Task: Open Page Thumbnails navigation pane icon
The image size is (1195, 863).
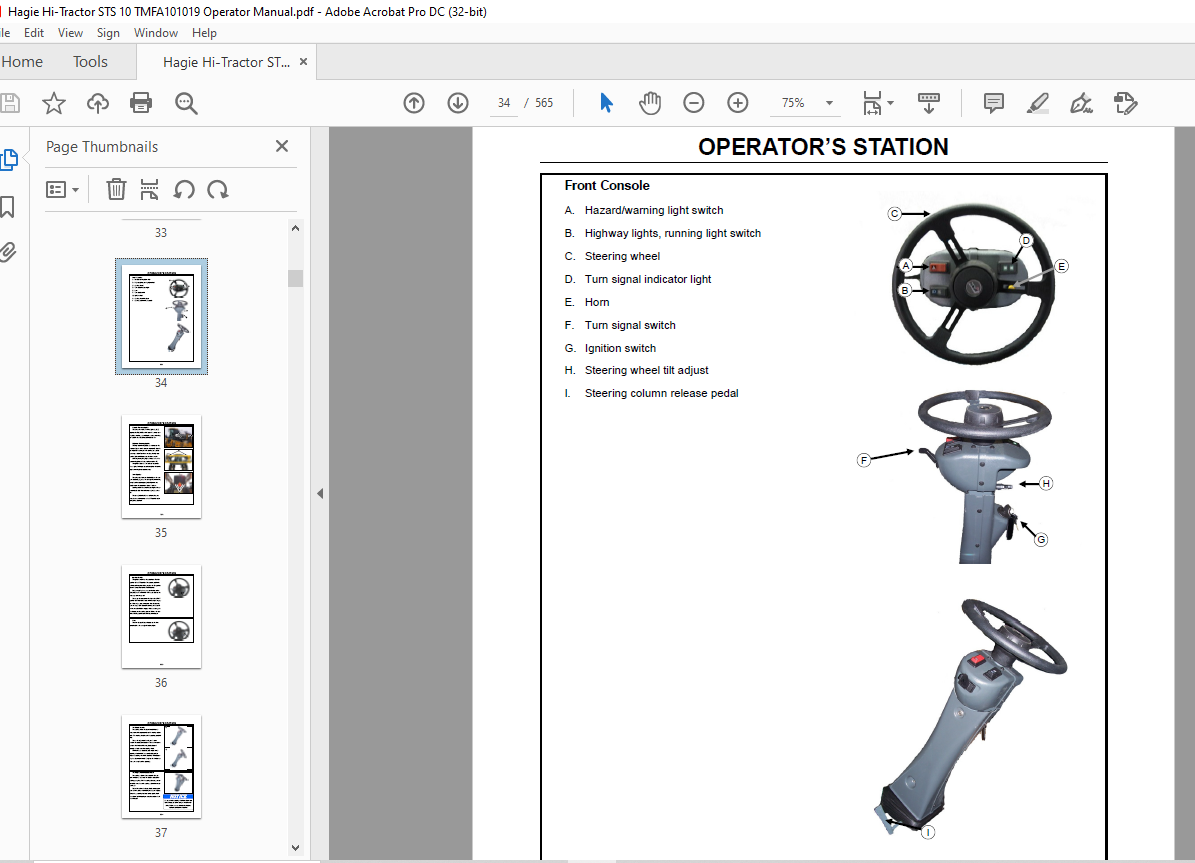Action: tap(9, 159)
